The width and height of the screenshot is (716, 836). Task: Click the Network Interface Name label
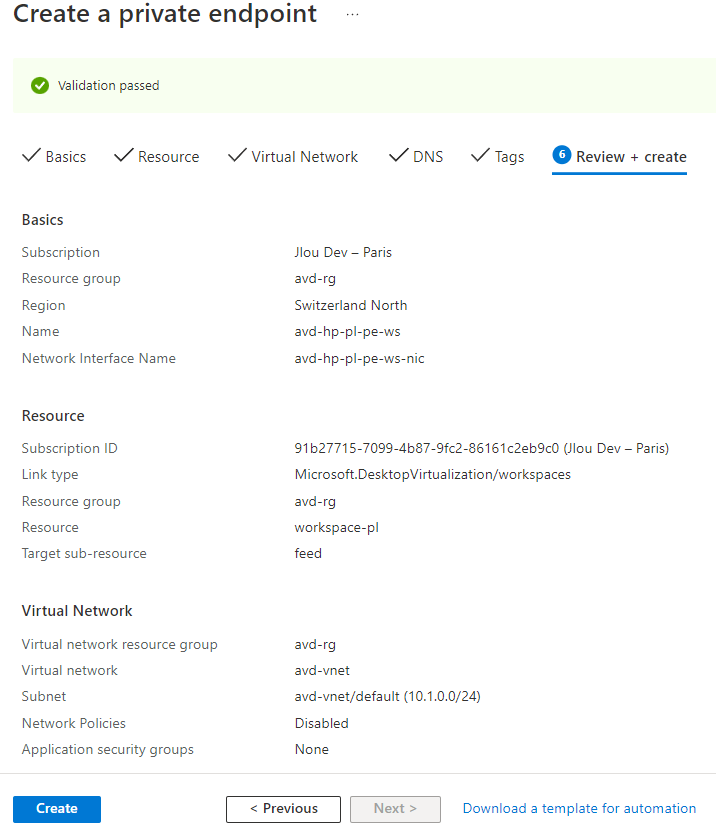pos(99,358)
